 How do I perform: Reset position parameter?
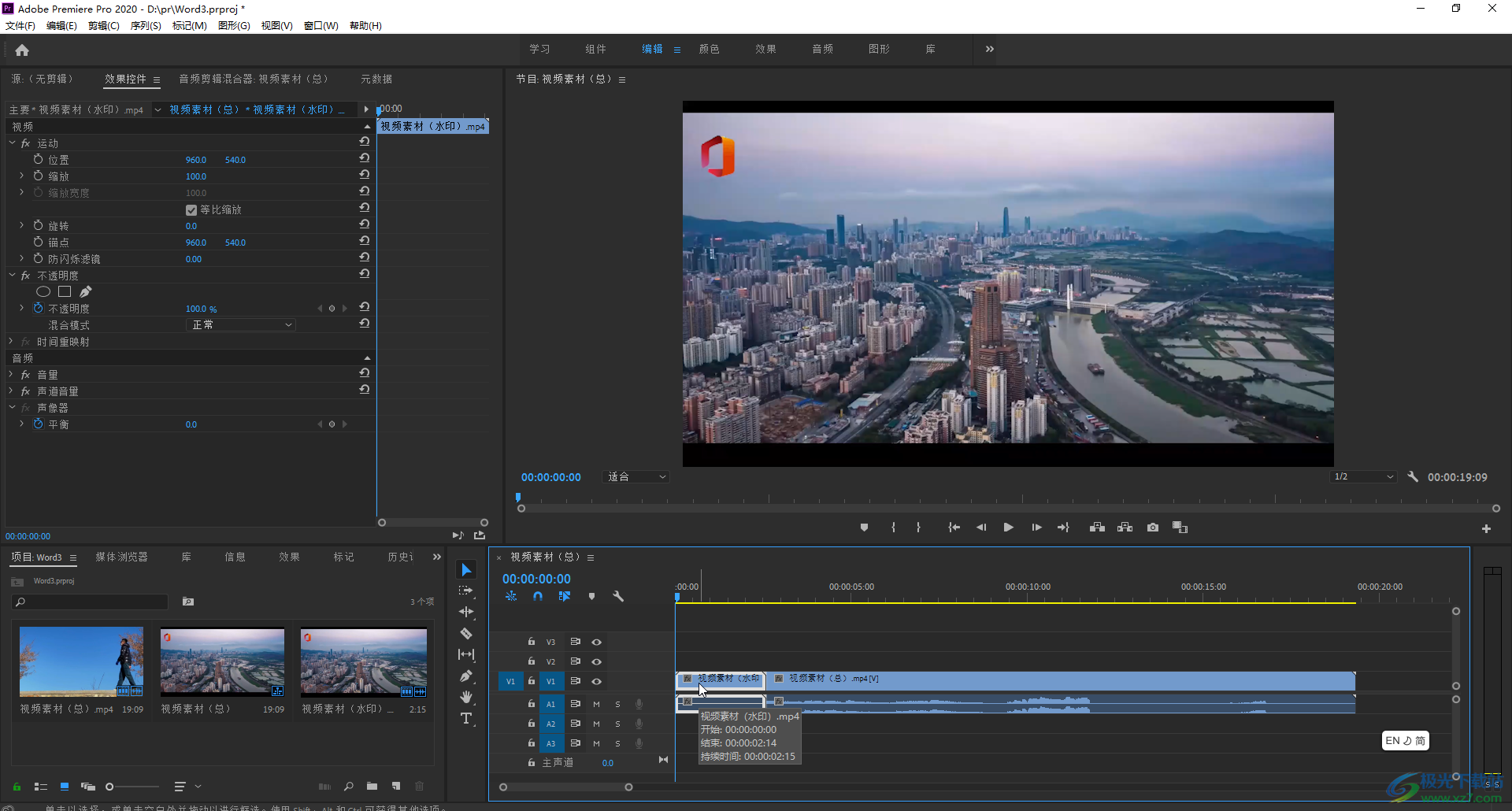coord(365,158)
